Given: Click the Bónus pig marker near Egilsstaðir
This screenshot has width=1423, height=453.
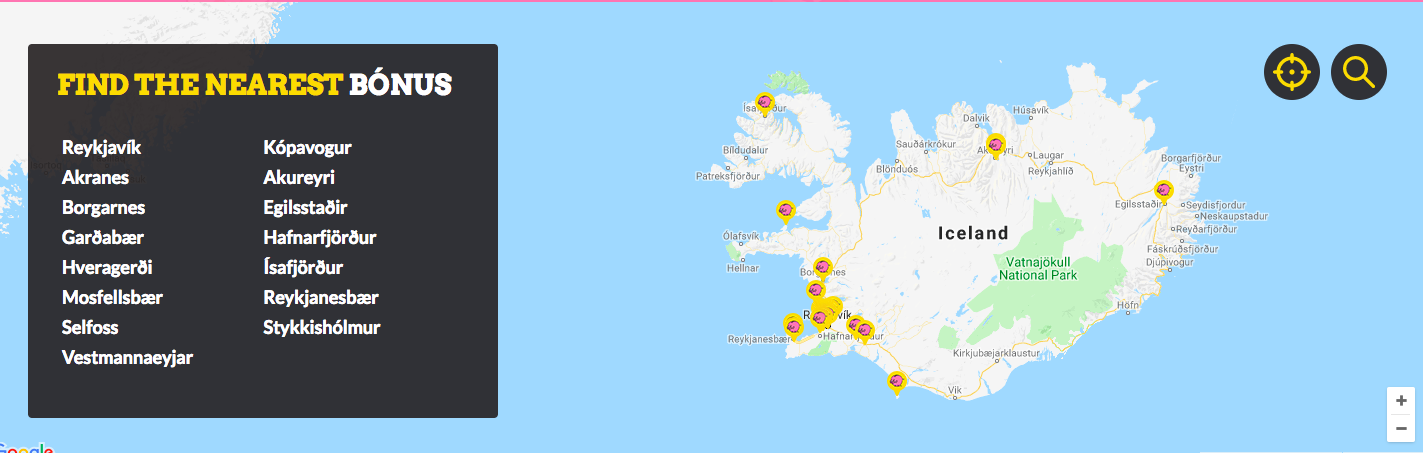Looking at the screenshot, I should 1164,191.
